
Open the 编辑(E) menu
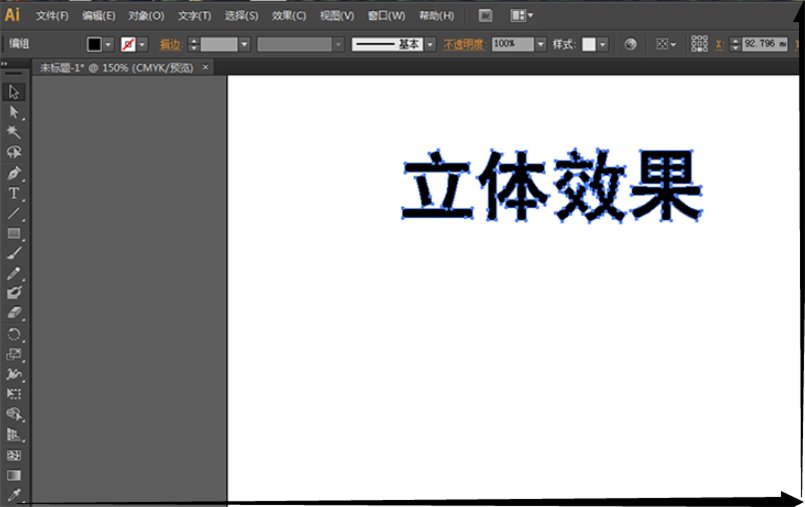tap(99, 16)
